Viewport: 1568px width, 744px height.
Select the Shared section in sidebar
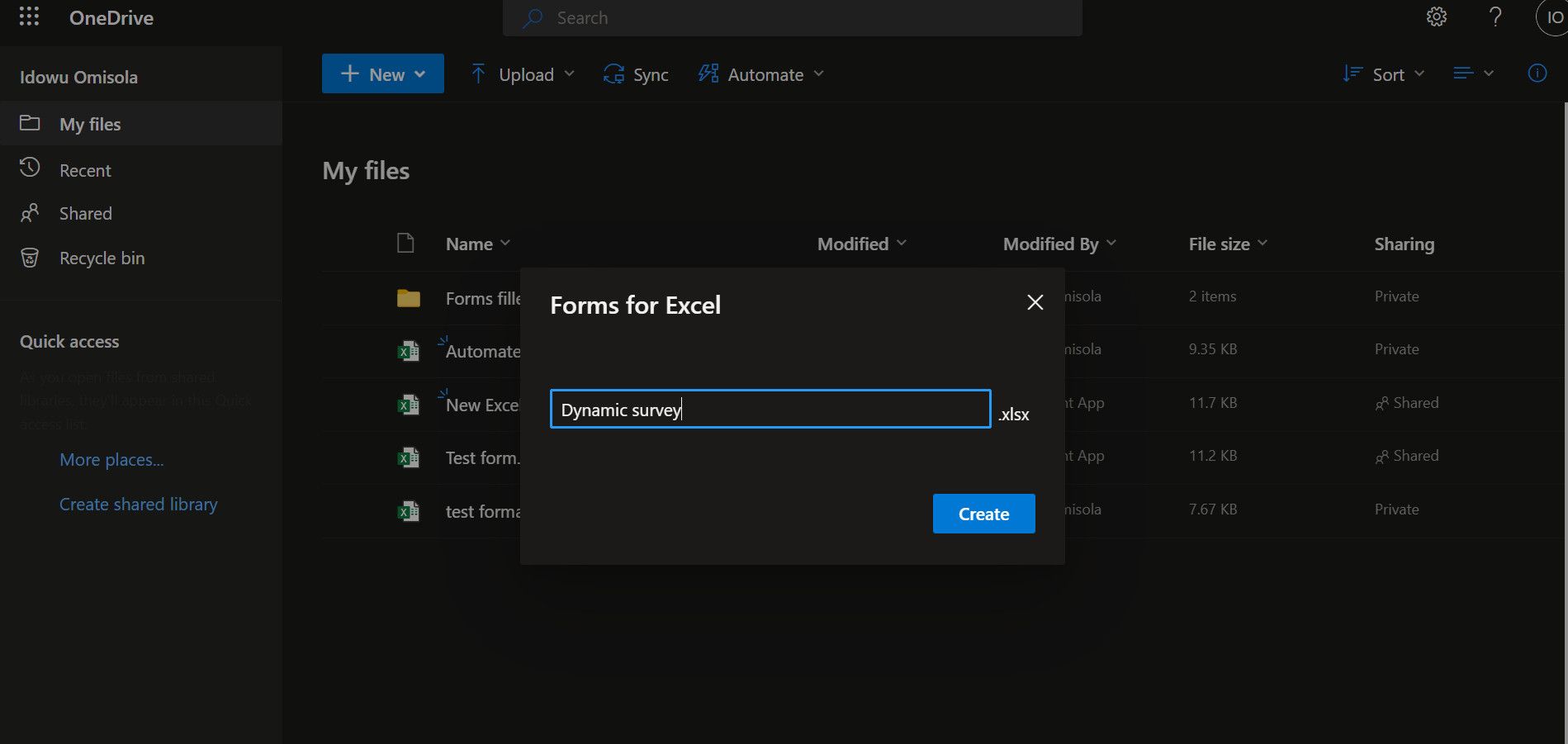[84, 212]
